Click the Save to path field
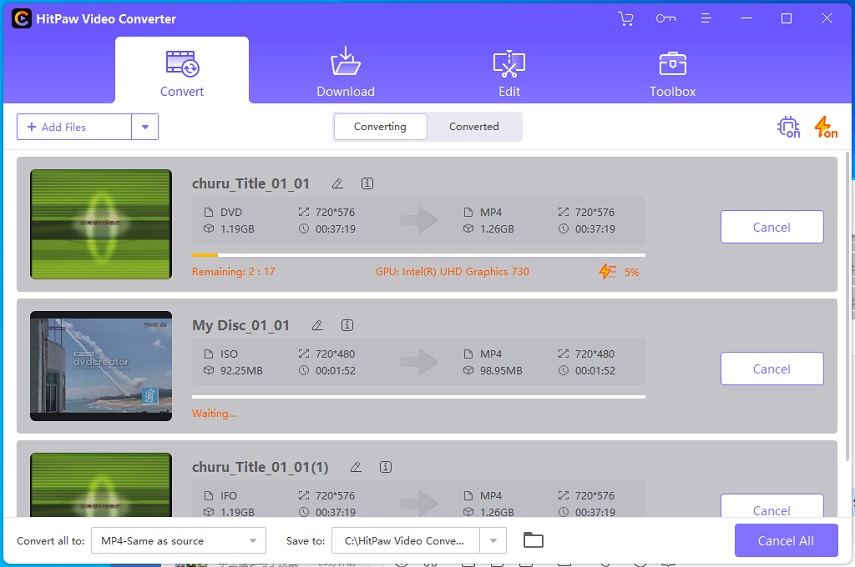 point(405,541)
